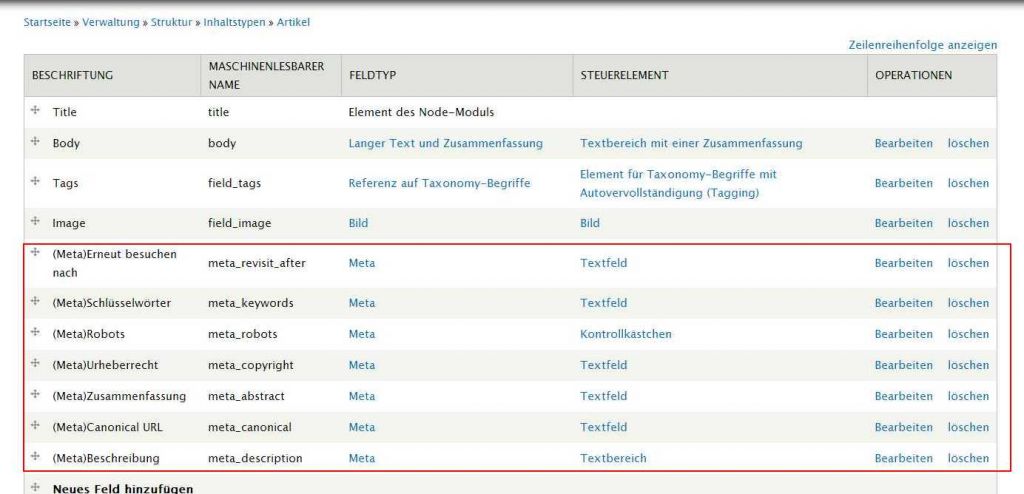Click the drag handle beside Tags row
This screenshot has height=494, width=1024.
pyautogui.click(x=36, y=182)
